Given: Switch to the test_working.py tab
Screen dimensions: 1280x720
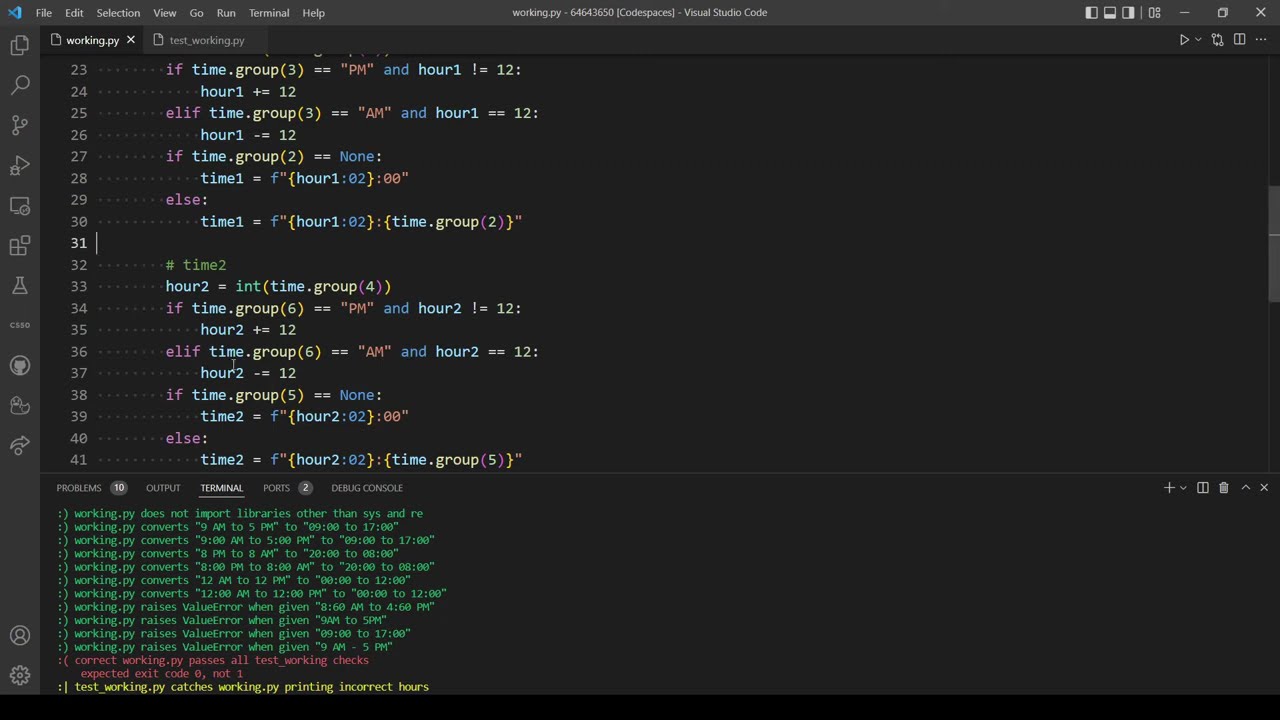Looking at the screenshot, I should [207, 40].
